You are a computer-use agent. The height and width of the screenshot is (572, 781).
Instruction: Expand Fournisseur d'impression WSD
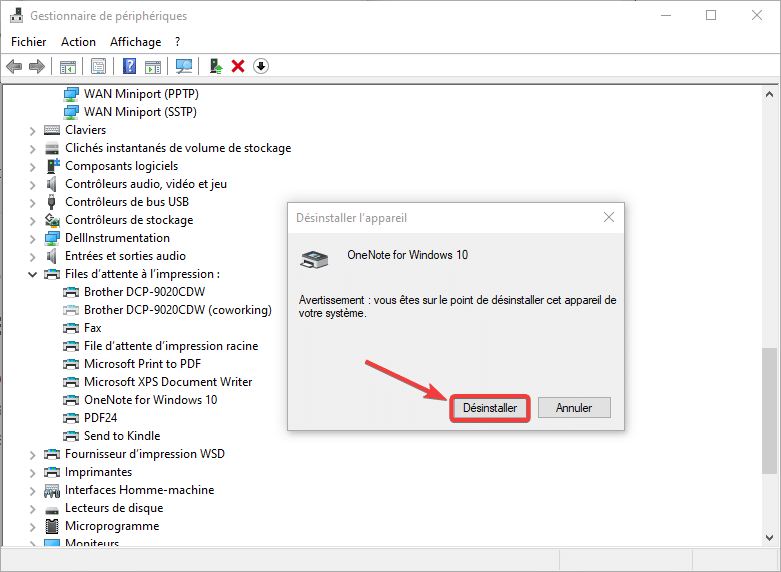pos(32,455)
